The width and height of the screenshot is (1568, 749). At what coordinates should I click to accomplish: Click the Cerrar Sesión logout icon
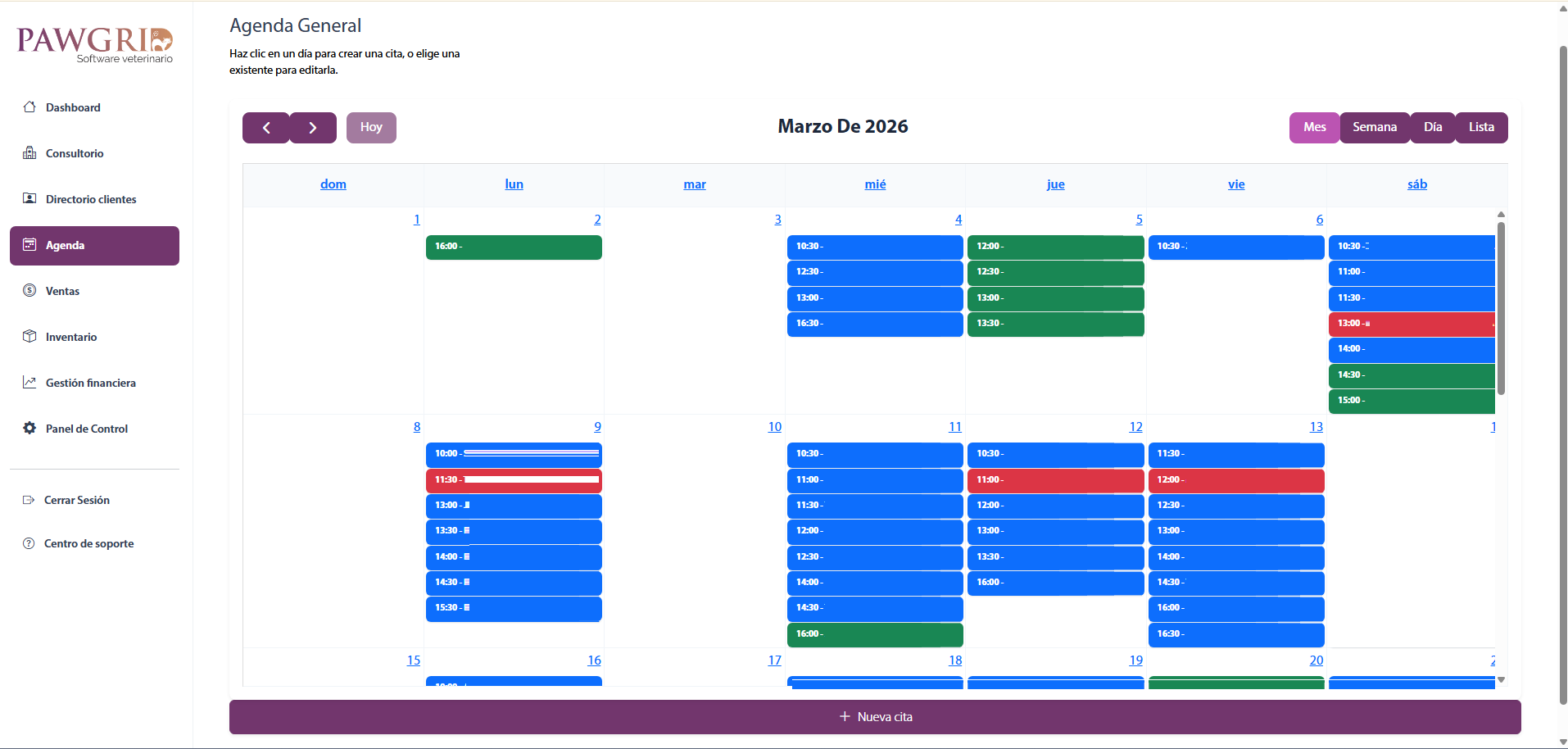(x=29, y=500)
